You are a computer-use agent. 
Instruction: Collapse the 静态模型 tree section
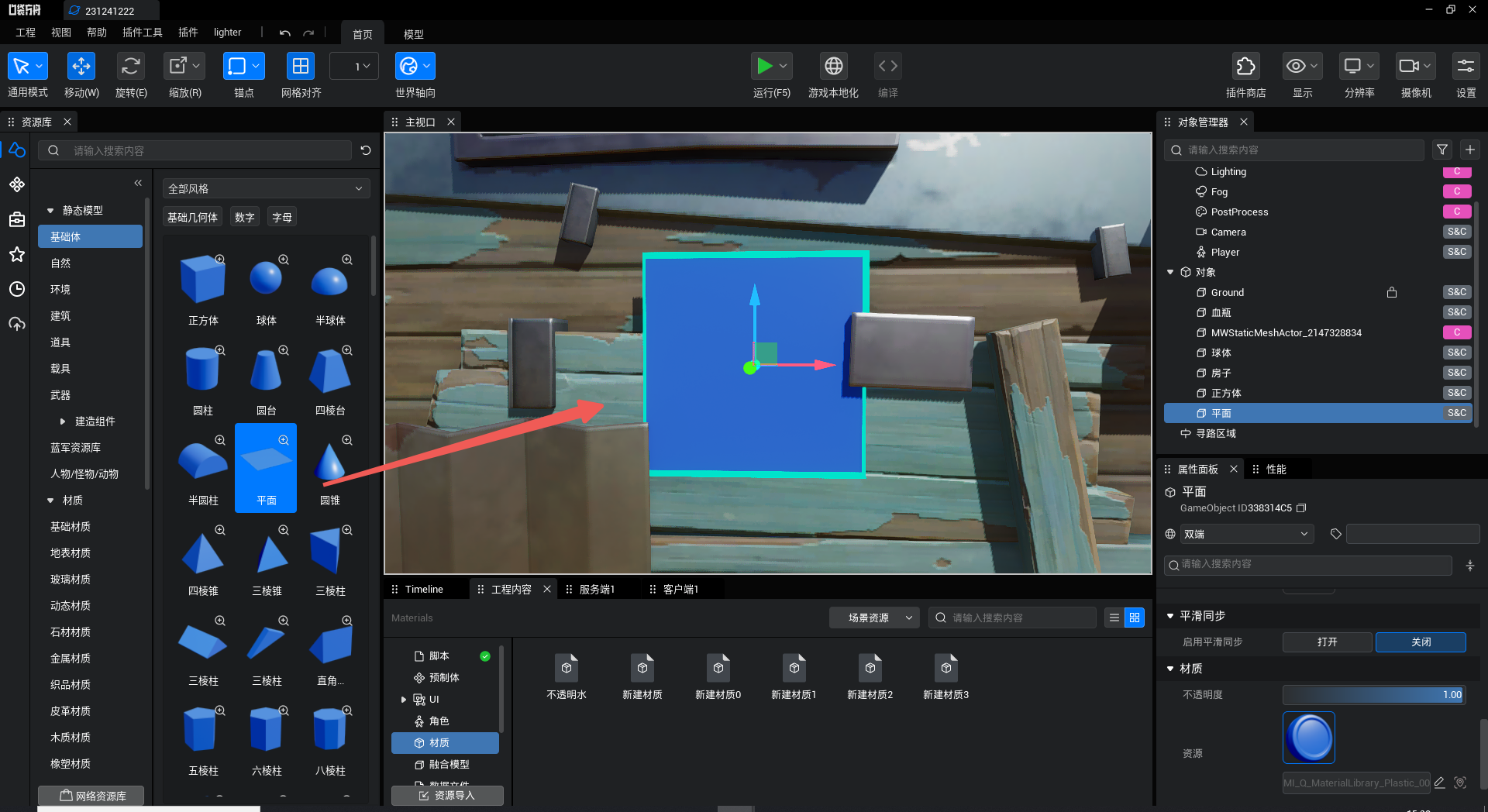tap(50, 211)
